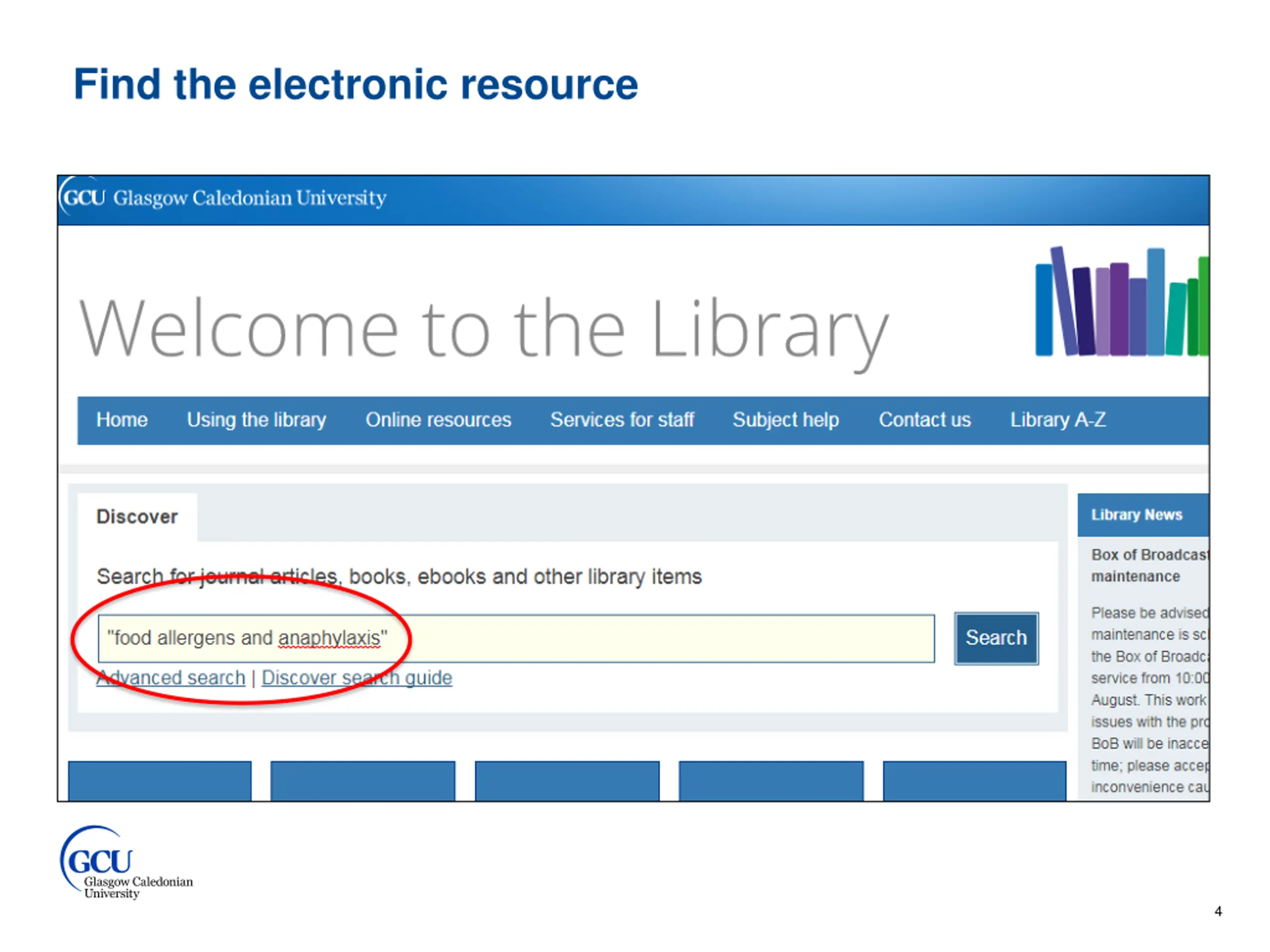Open the Online resources menu

[x=438, y=419]
